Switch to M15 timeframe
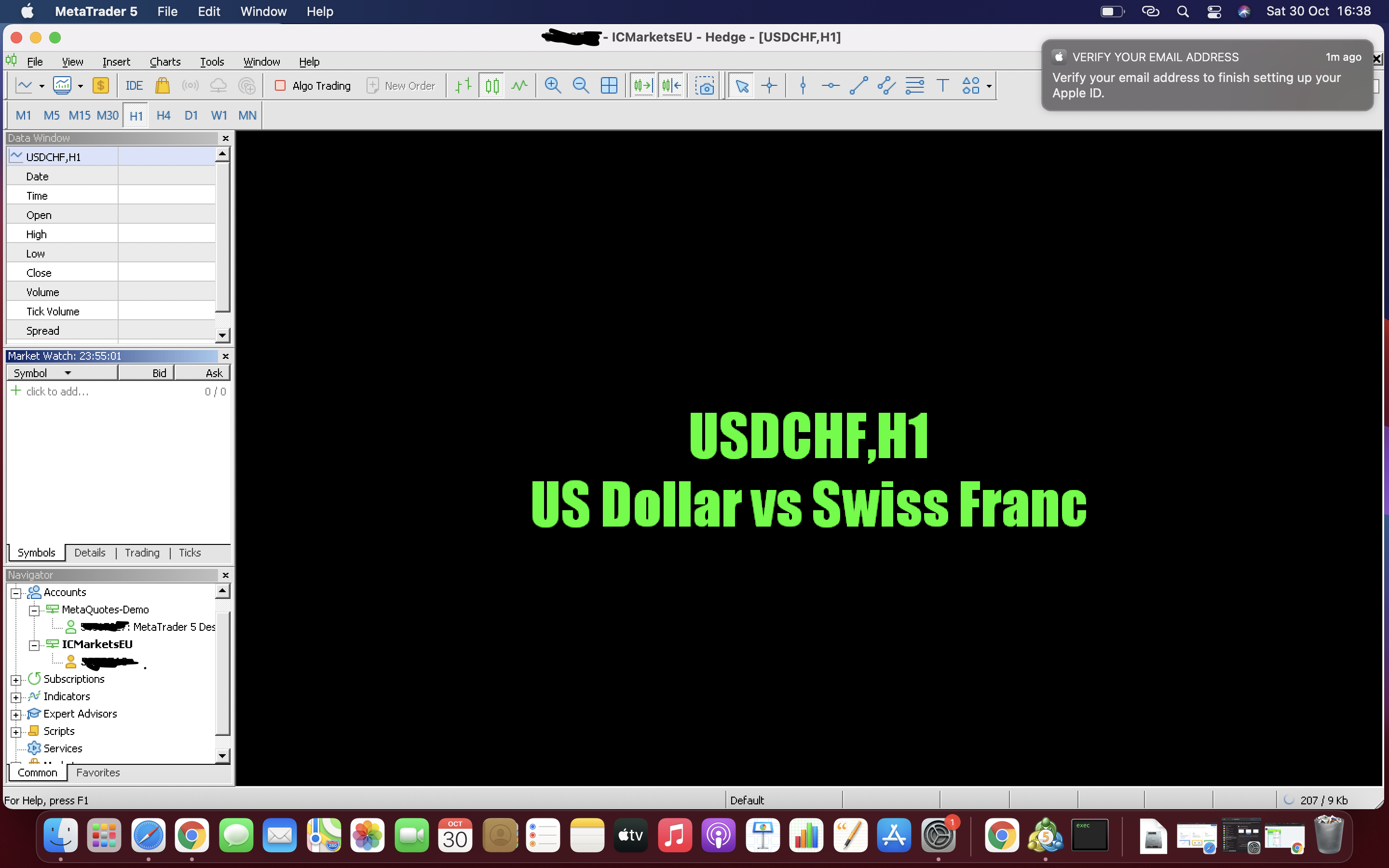The image size is (1389, 868). [x=79, y=115]
